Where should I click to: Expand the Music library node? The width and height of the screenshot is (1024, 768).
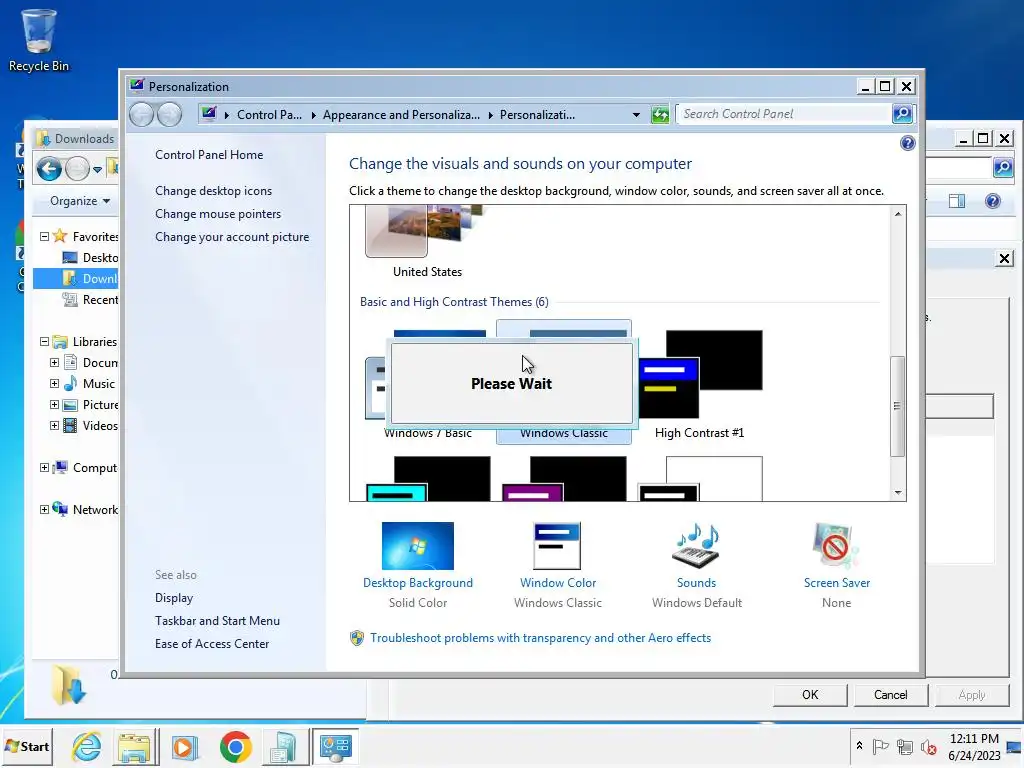pos(55,383)
